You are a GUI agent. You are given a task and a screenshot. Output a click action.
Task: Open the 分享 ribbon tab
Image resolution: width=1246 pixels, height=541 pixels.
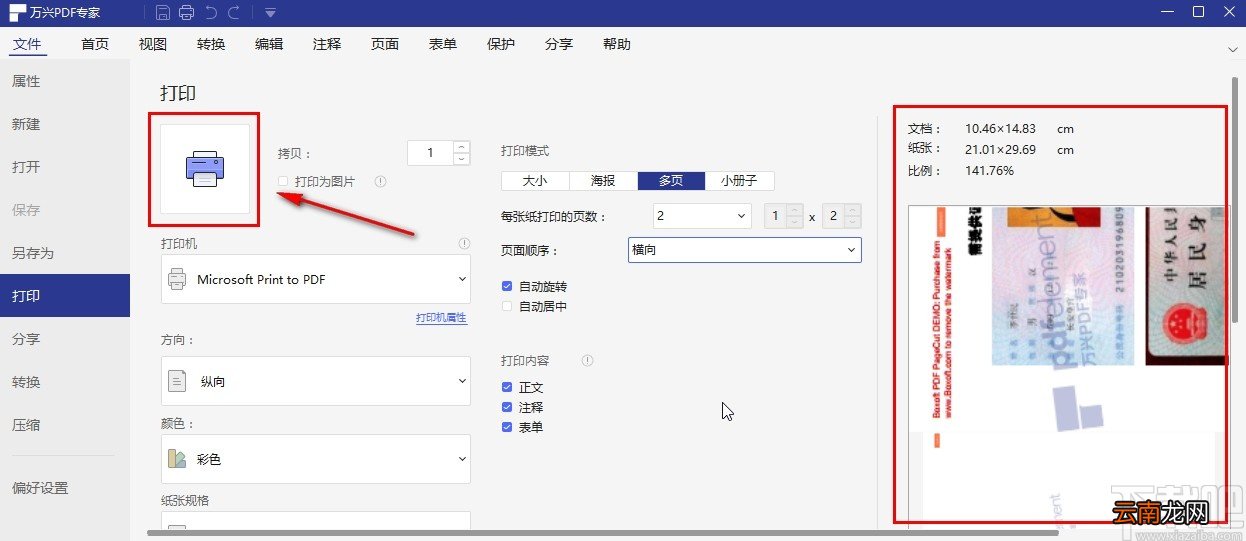point(559,44)
